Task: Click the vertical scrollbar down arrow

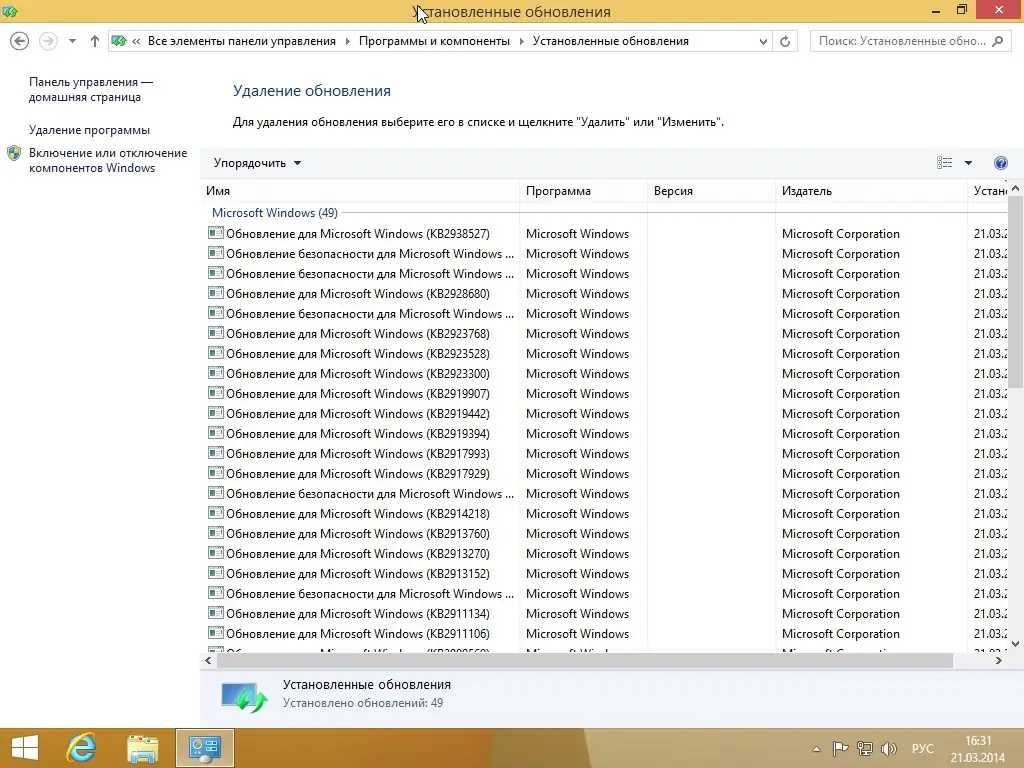Action: [1015, 644]
